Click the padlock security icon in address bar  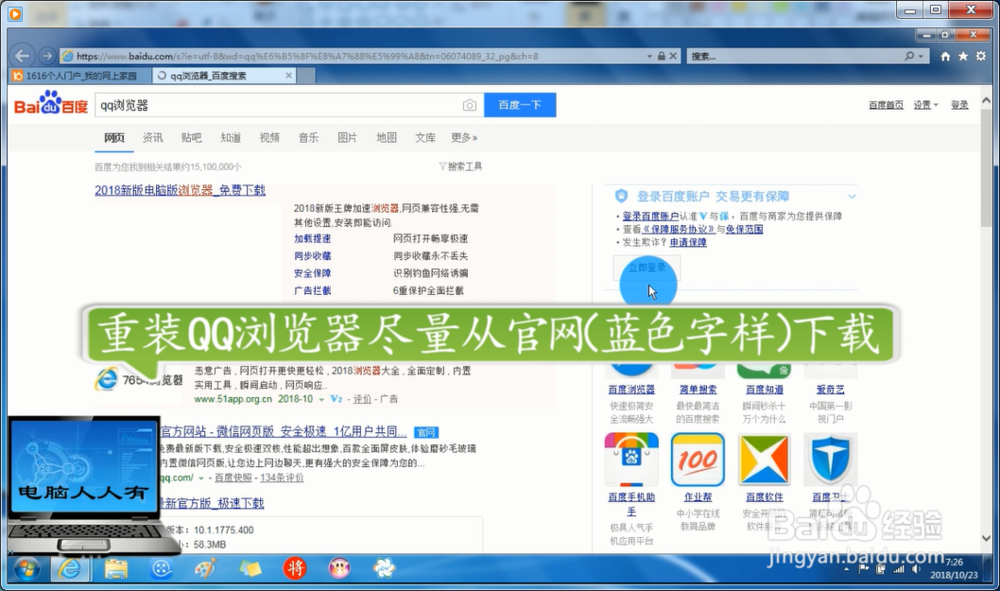(x=661, y=56)
